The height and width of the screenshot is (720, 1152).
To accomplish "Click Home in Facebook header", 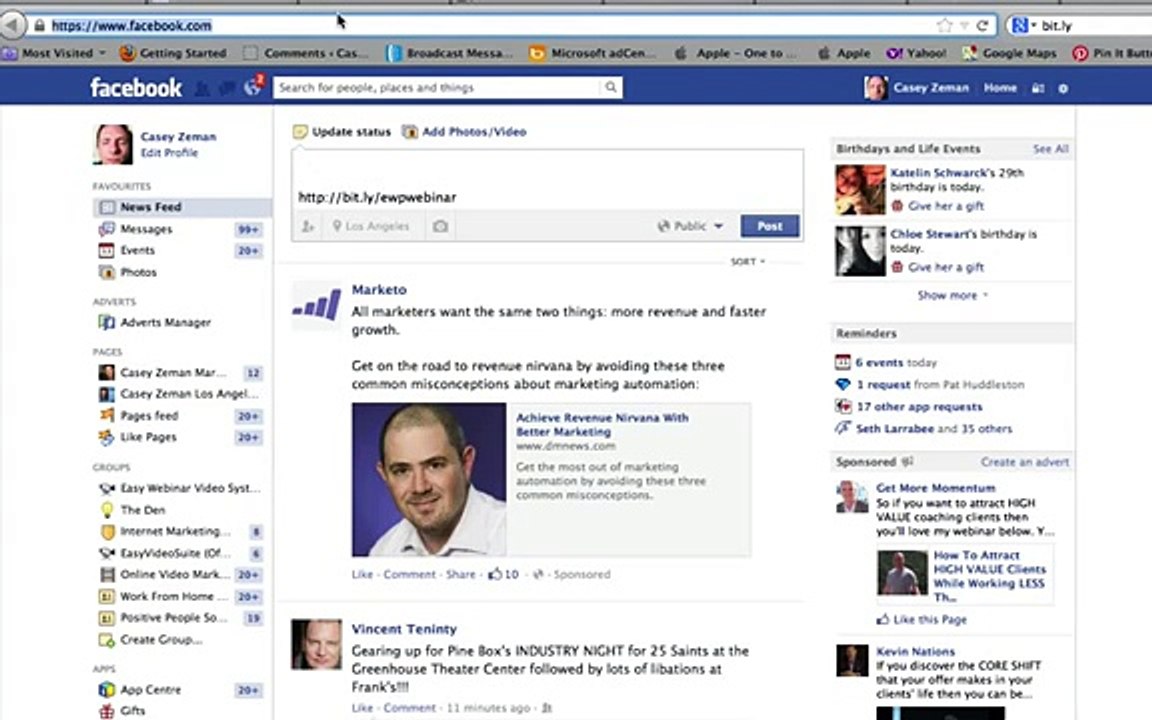I will [x=1000, y=87].
